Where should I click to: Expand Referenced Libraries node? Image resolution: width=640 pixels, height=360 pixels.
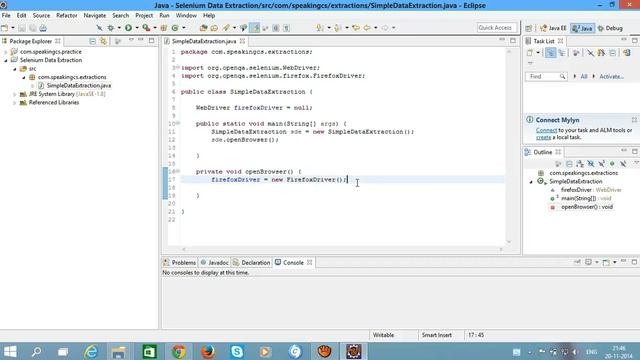tap(15, 103)
